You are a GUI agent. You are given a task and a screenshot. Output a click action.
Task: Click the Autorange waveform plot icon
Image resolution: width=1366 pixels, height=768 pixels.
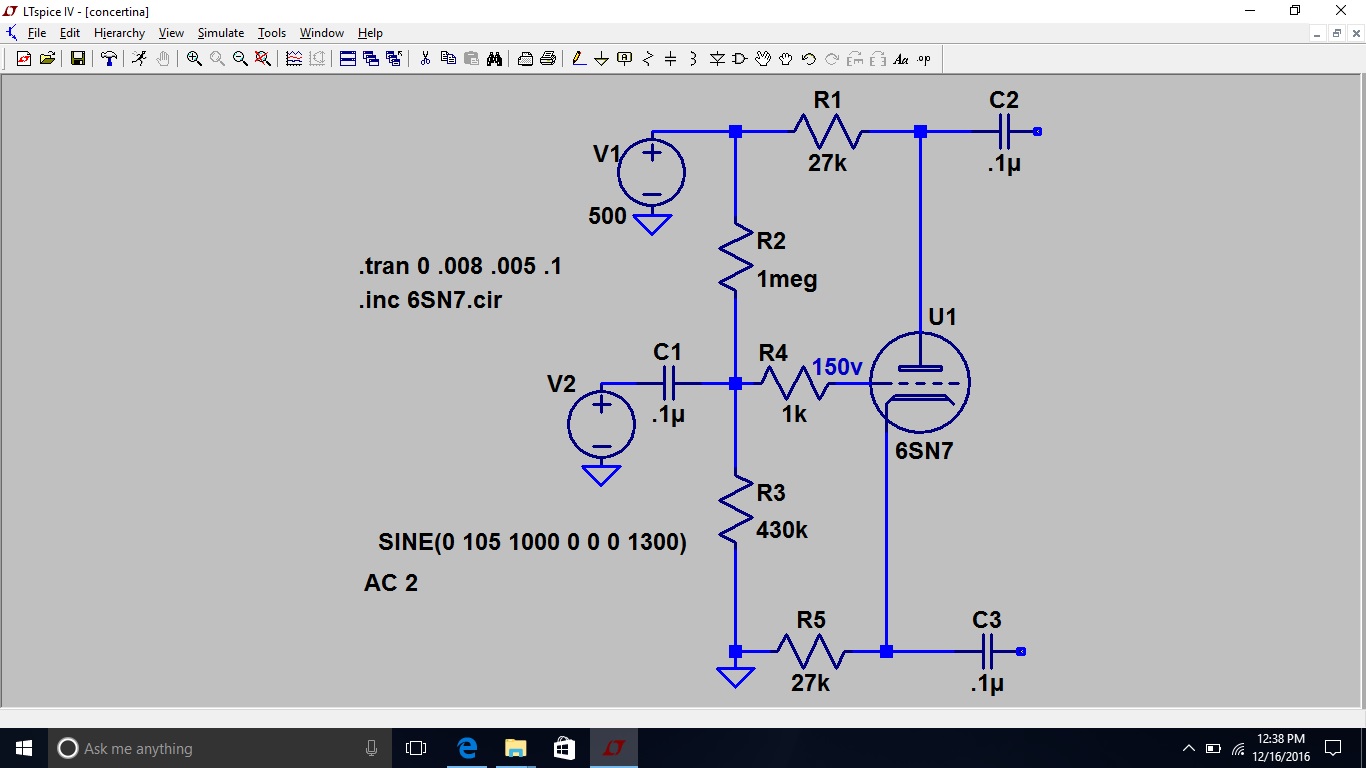pyautogui.click(x=294, y=59)
